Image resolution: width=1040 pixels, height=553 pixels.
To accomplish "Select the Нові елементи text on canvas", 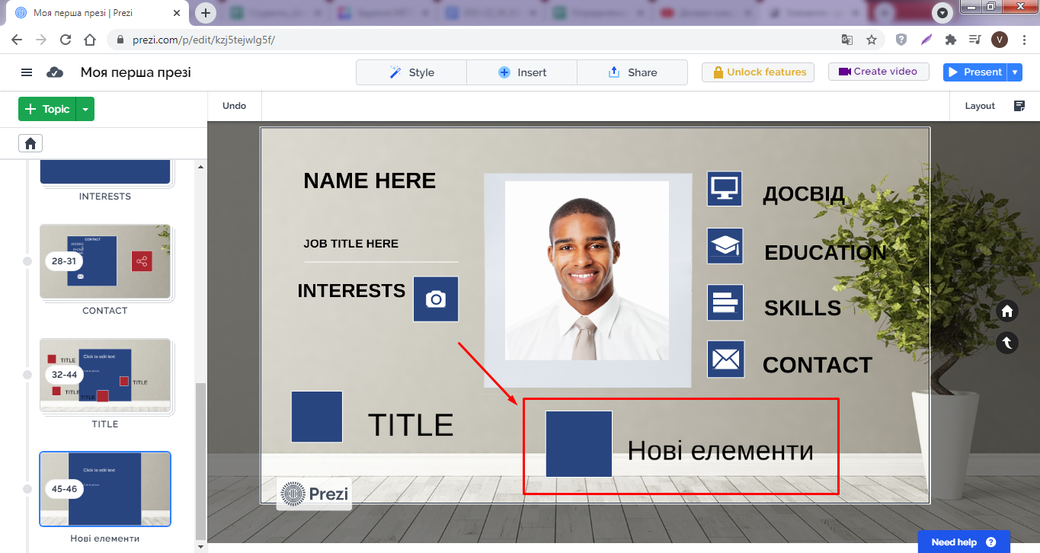I will point(720,451).
